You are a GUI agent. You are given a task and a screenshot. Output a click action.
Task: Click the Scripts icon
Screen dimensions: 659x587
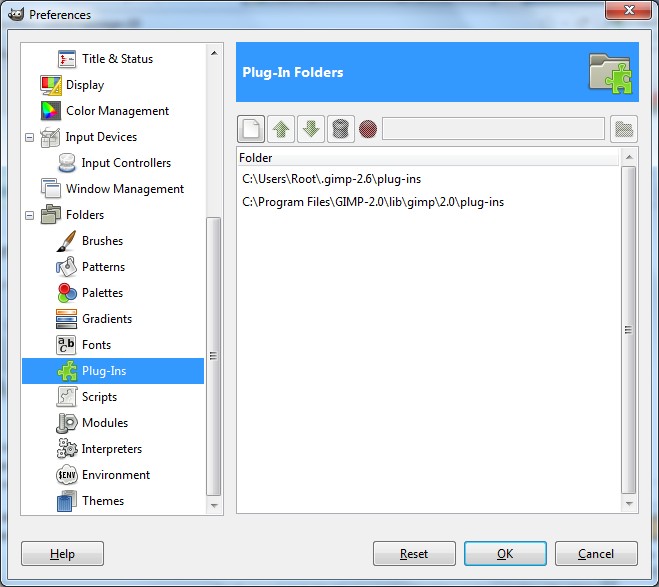[66, 397]
